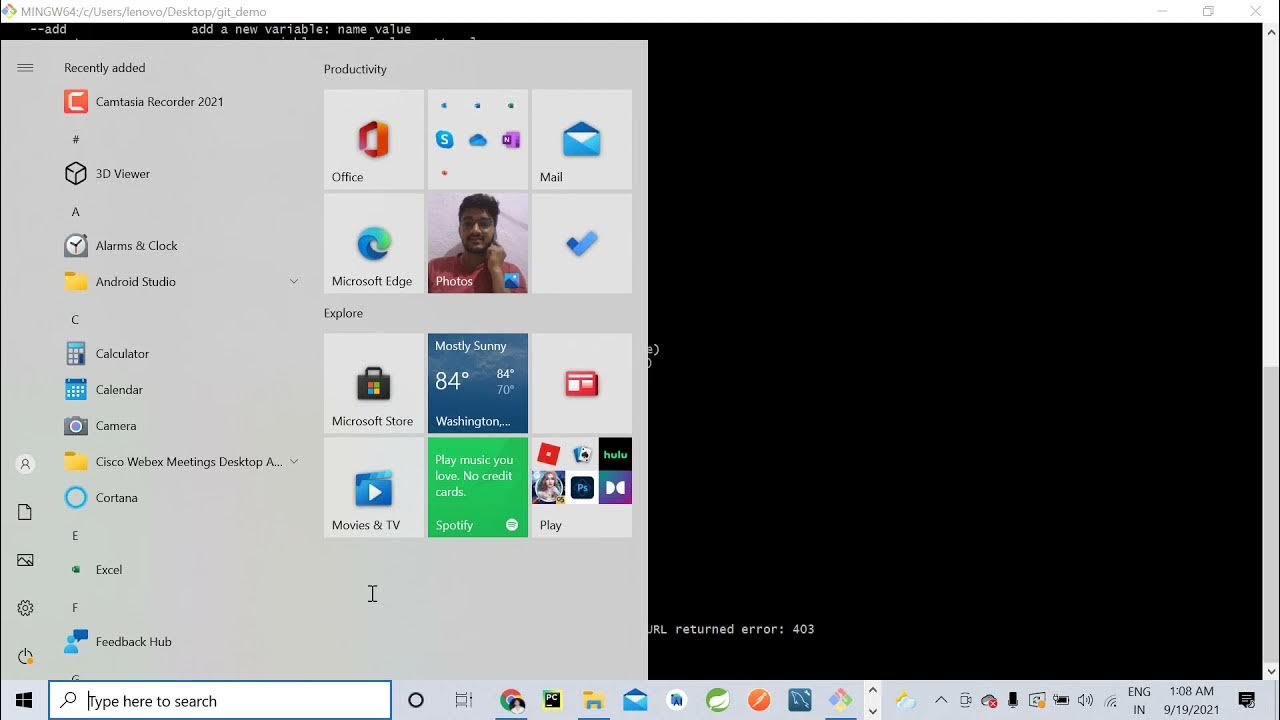Open the To Do checkmark tile
The height and width of the screenshot is (720, 1280).
click(x=582, y=244)
